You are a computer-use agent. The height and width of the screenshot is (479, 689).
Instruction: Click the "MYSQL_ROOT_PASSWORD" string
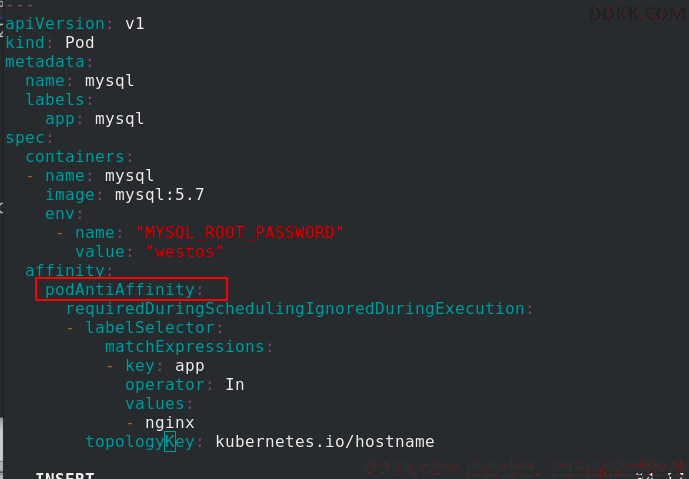239,232
